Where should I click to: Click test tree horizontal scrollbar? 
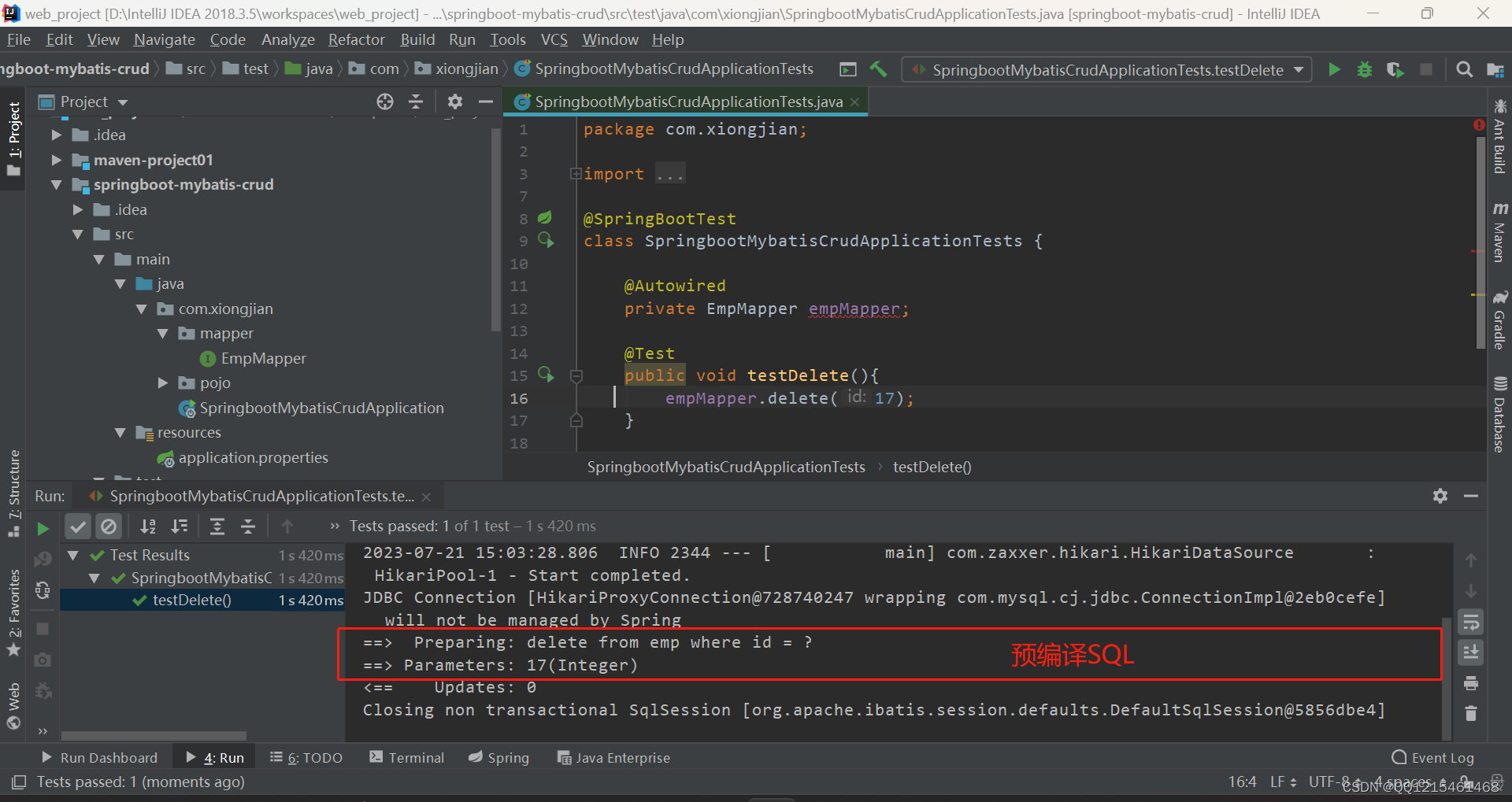click(154, 736)
